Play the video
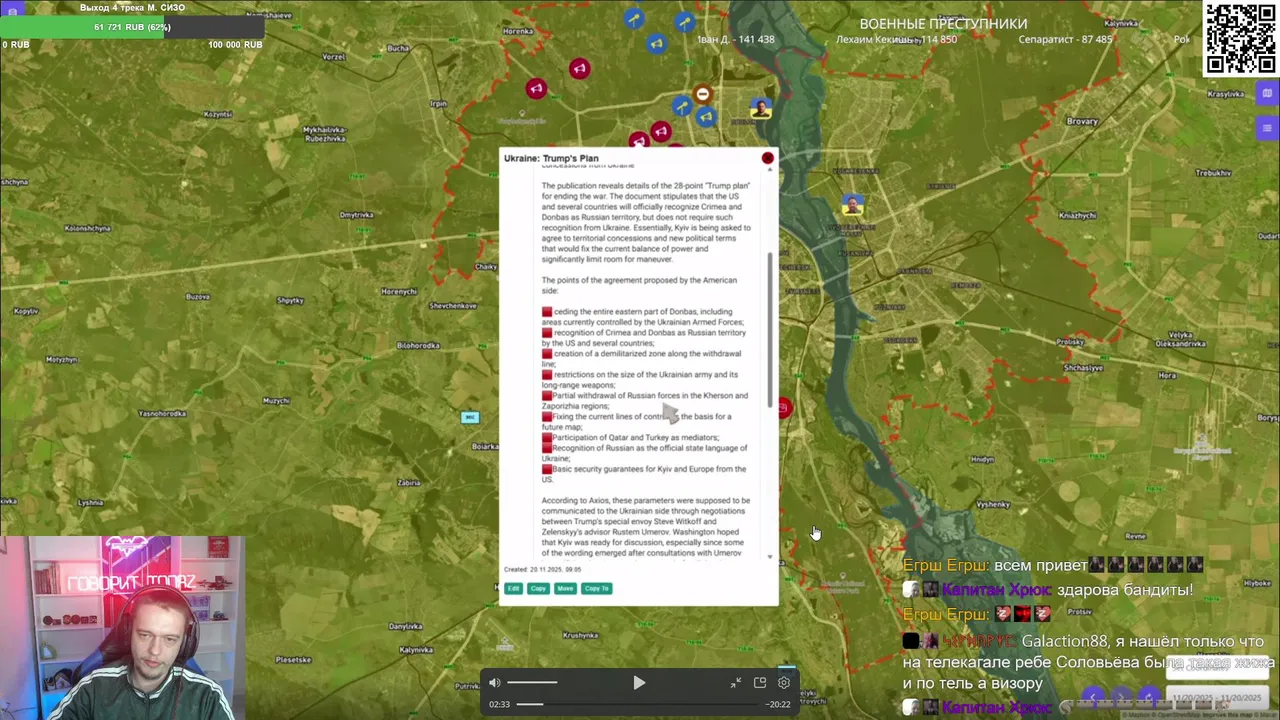The image size is (1280, 720). (639, 683)
